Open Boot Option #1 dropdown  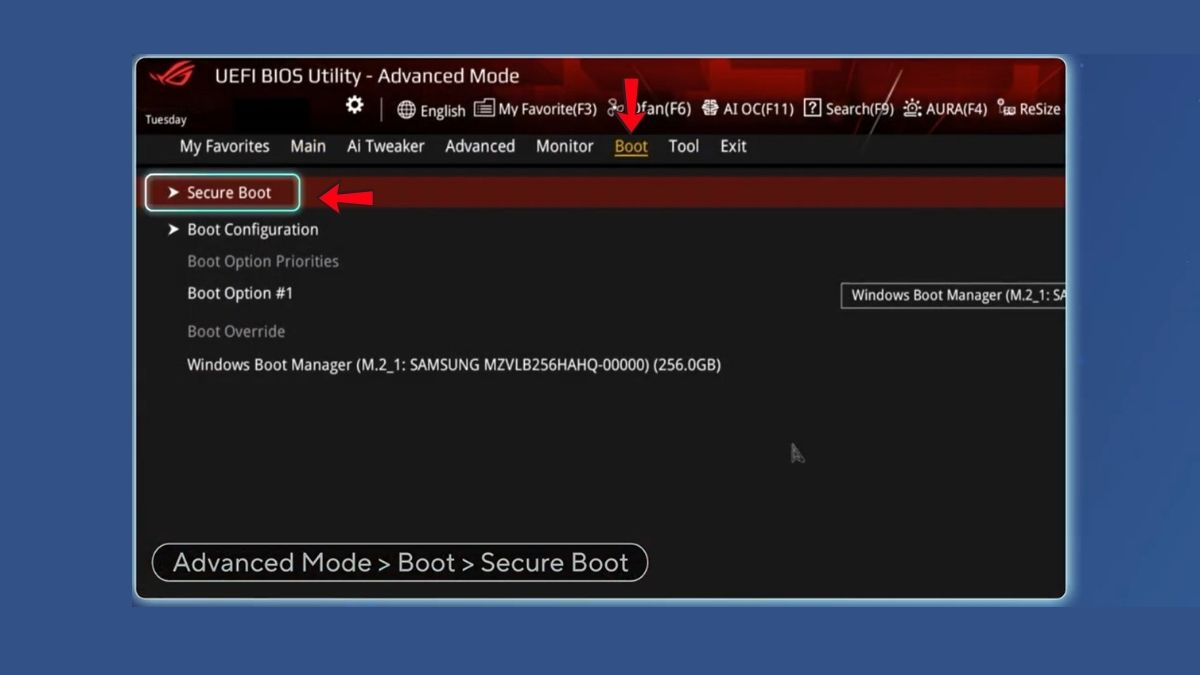[953, 295]
